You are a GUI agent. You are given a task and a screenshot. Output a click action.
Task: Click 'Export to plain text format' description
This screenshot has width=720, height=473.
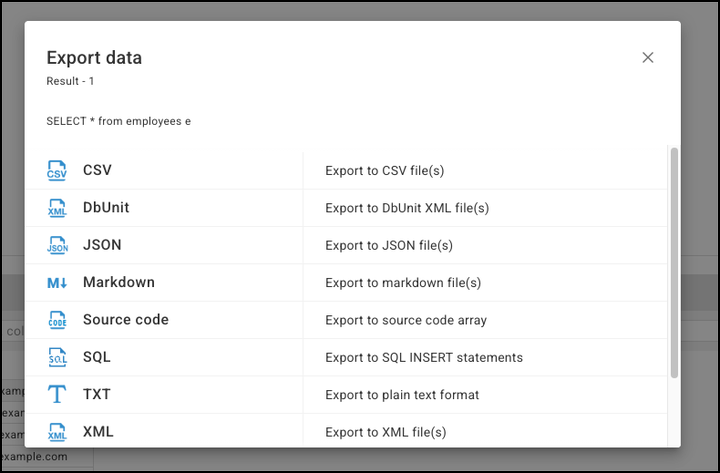[x=402, y=395]
